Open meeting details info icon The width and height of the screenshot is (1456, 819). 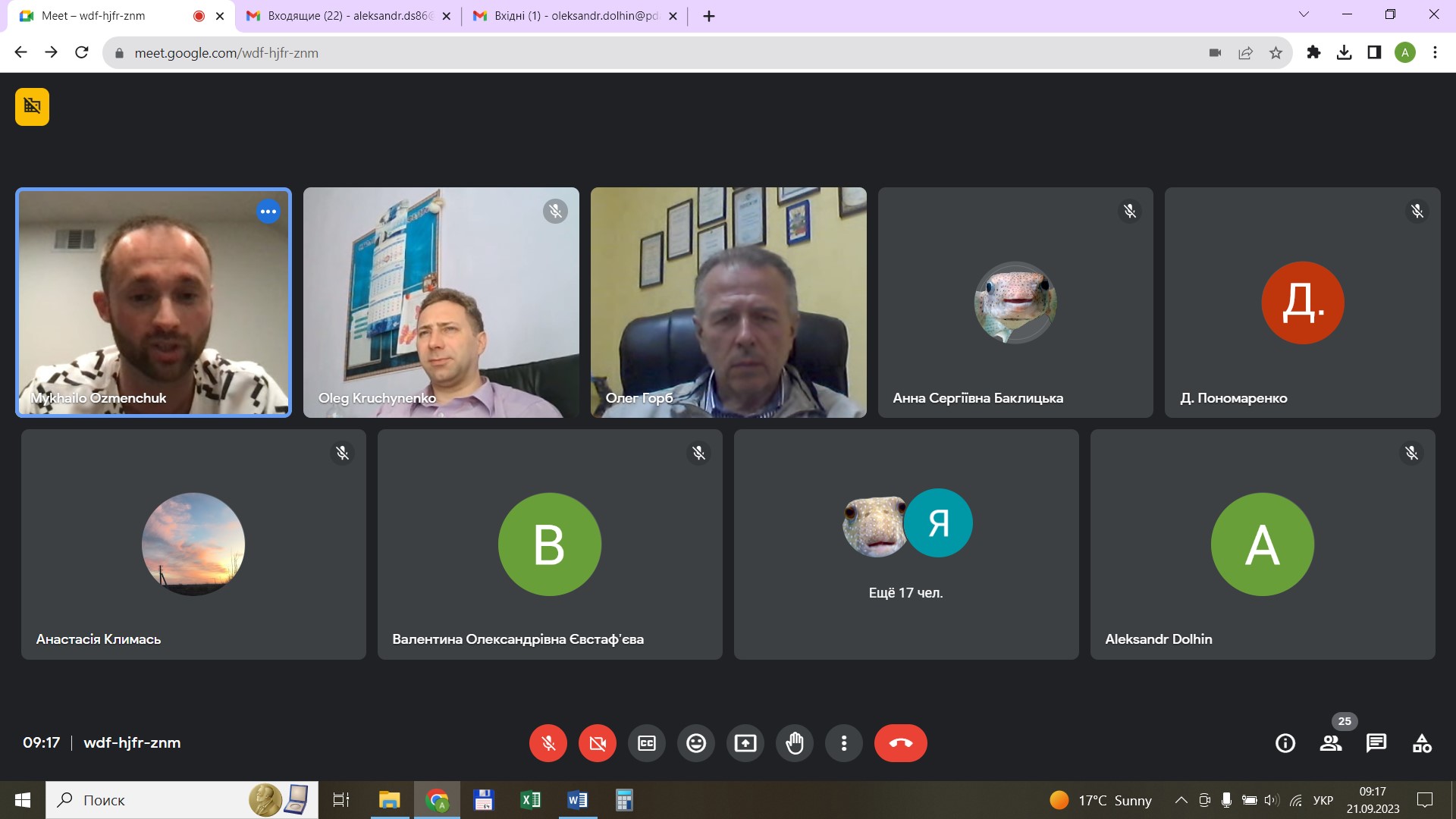(x=1285, y=743)
